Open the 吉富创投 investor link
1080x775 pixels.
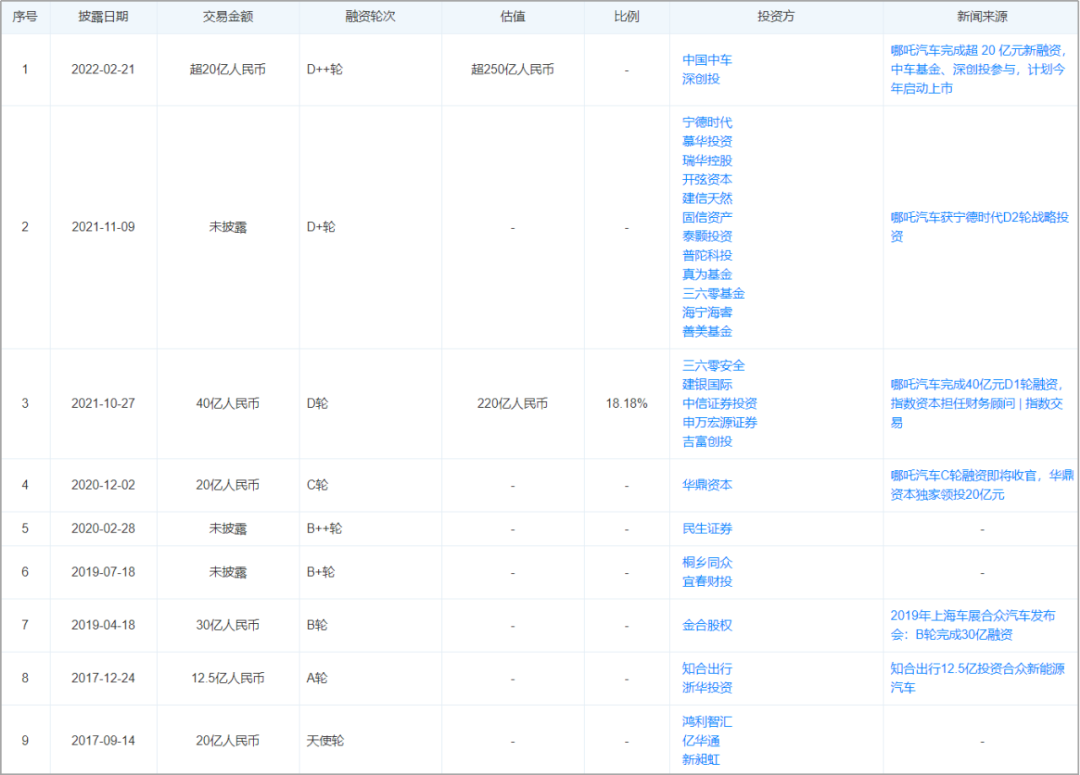tap(707, 441)
